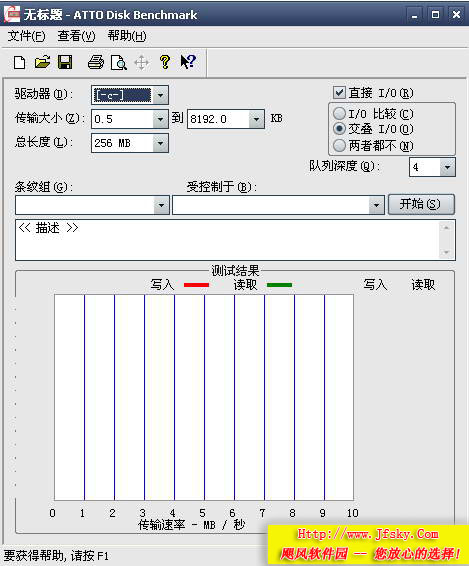Click the KB unit label

tap(277, 118)
